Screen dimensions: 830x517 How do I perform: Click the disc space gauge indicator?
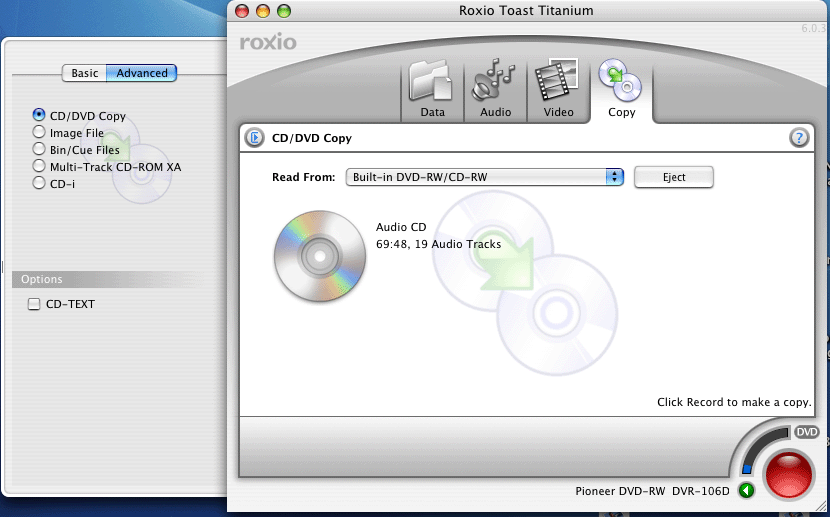click(x=763, y=451)
